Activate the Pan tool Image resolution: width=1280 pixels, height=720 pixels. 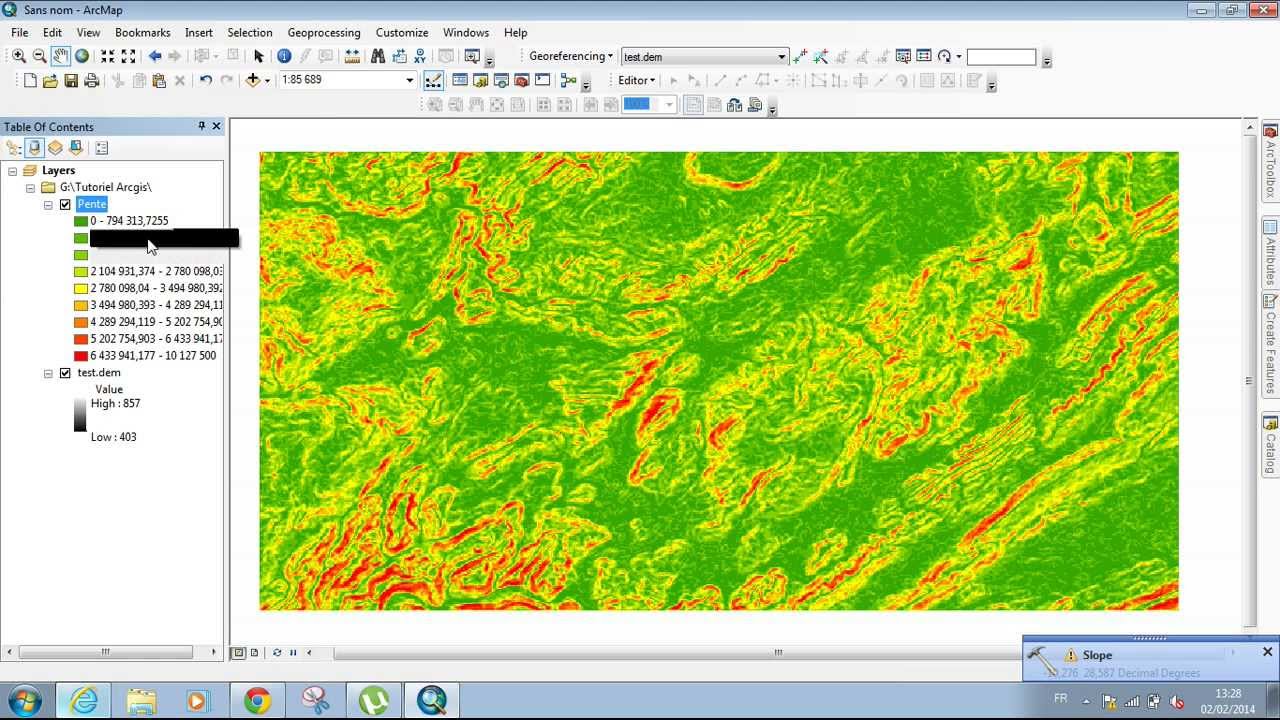point(58,55)
